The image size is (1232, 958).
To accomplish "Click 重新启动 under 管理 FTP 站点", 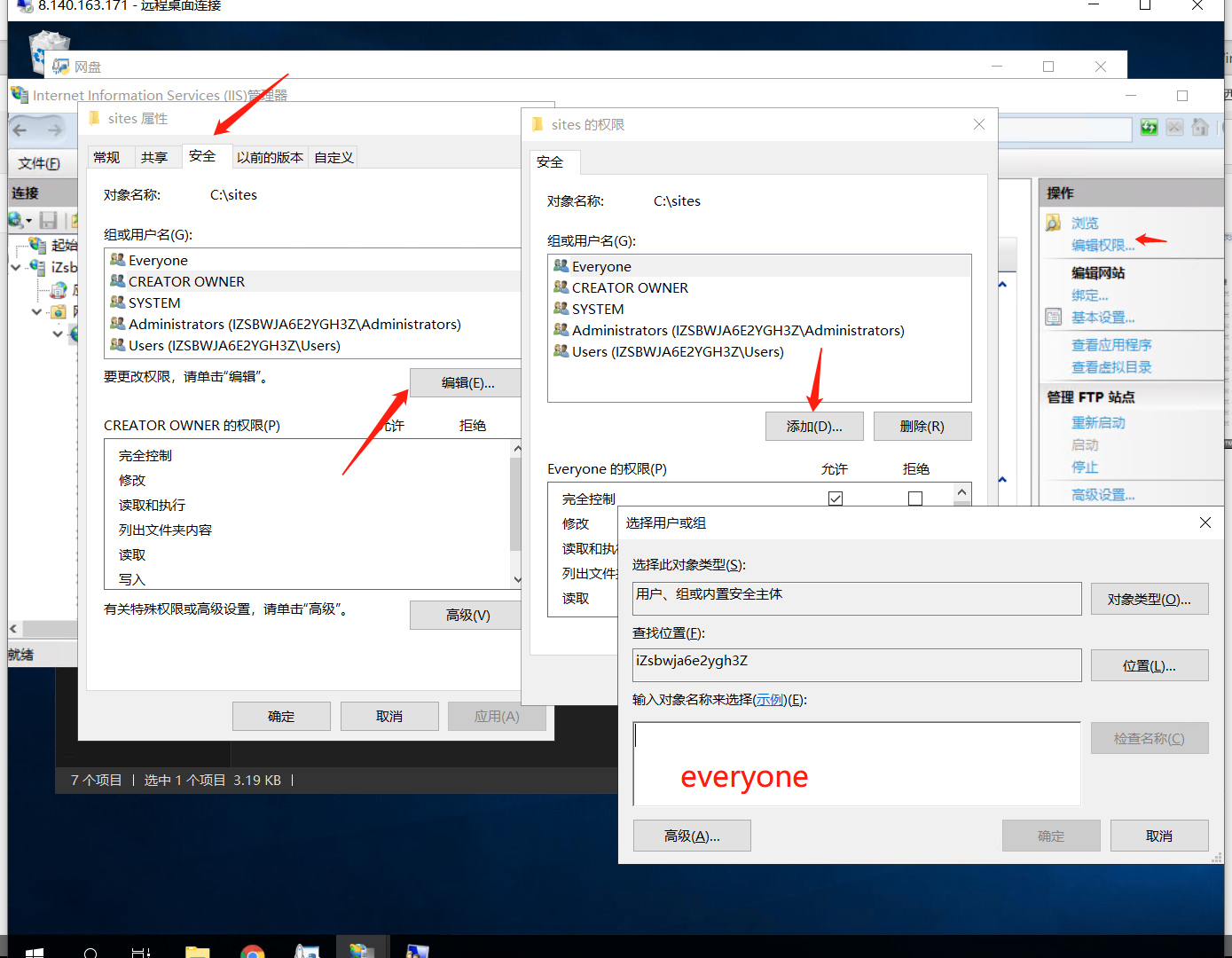I will point(1098,422).
